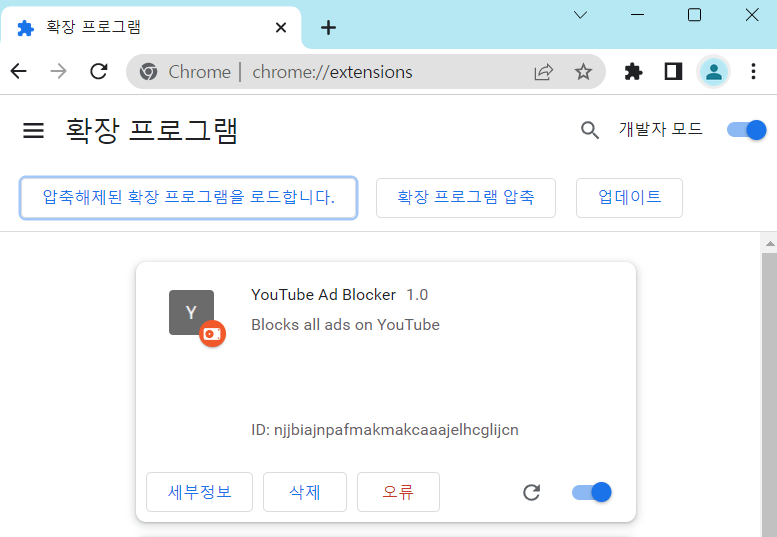Disable the YouTube Ad Blocker extension toggle

592,492
